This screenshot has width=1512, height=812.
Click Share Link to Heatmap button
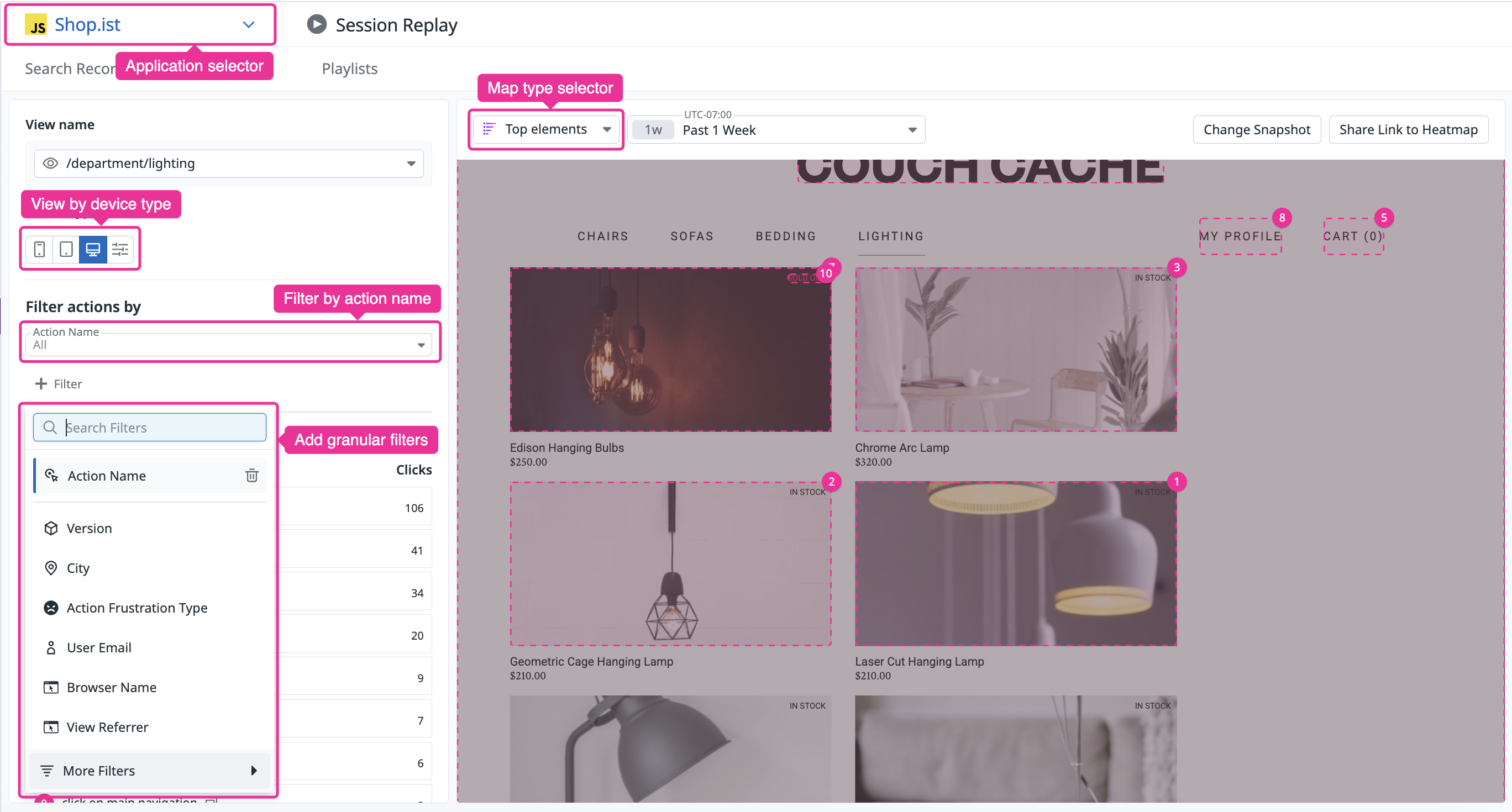1408,129
